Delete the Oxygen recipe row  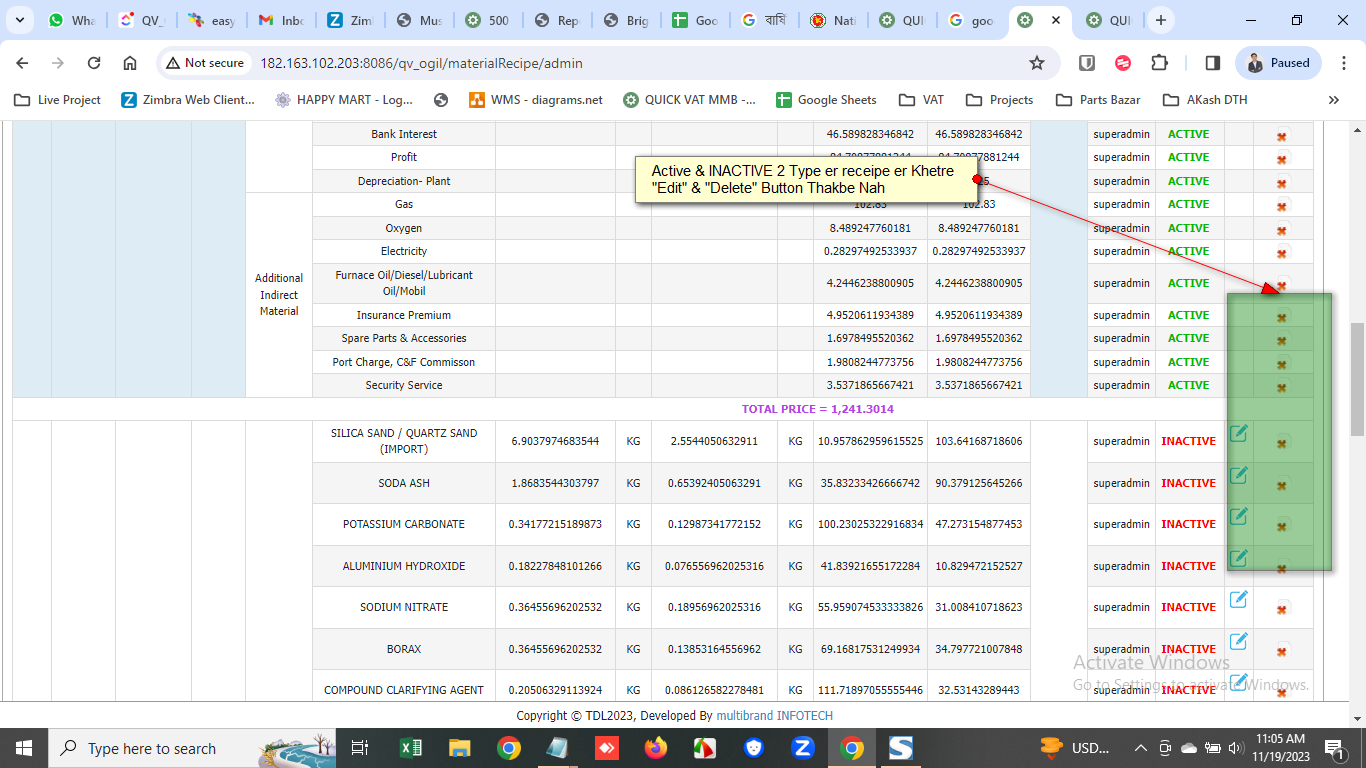(1281, 229)
